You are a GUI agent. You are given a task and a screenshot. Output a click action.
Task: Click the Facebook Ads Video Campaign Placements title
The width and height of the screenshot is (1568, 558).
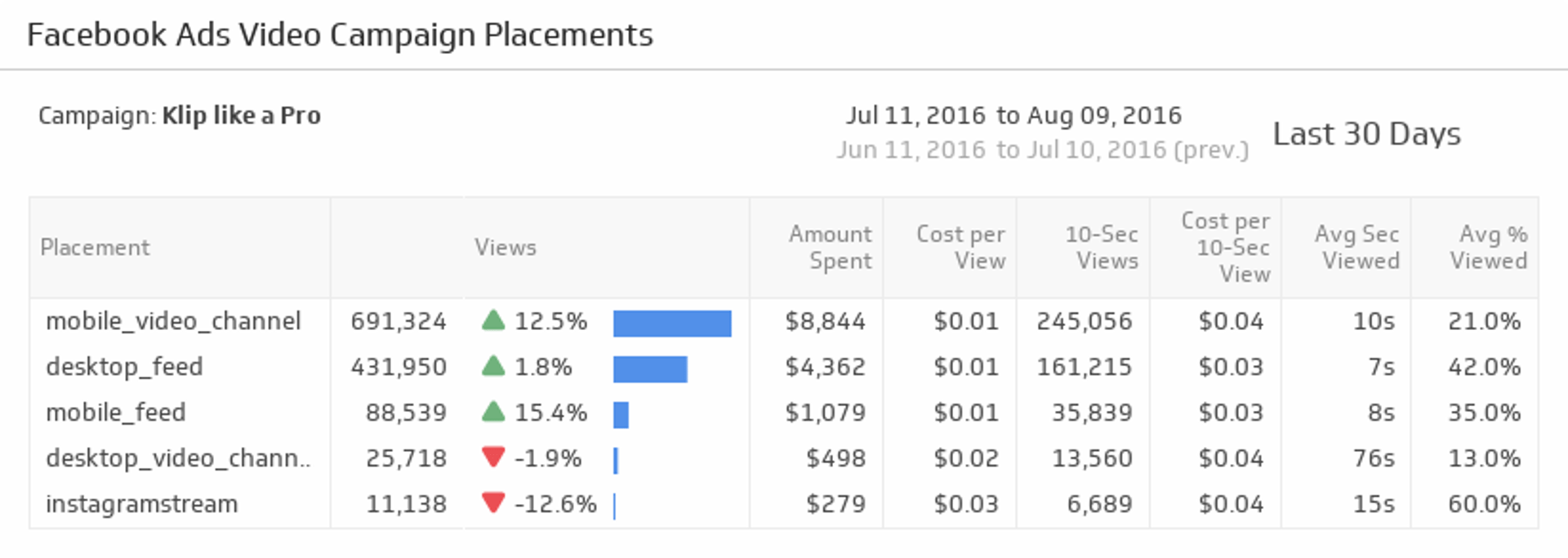[x=340, y=35]
